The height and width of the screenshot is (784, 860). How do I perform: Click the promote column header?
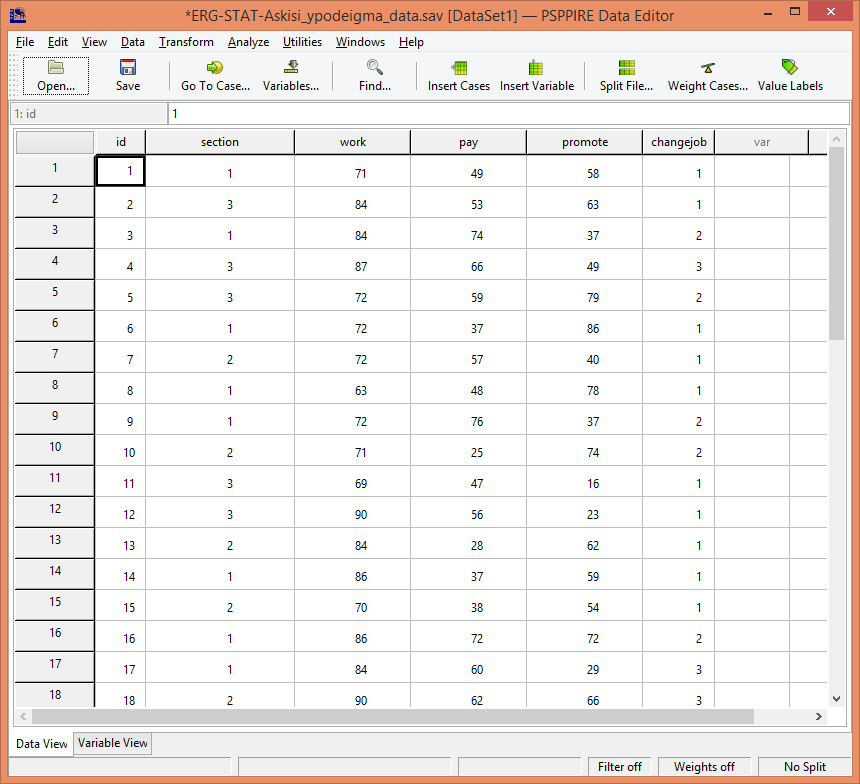click(x=585, y=142)
